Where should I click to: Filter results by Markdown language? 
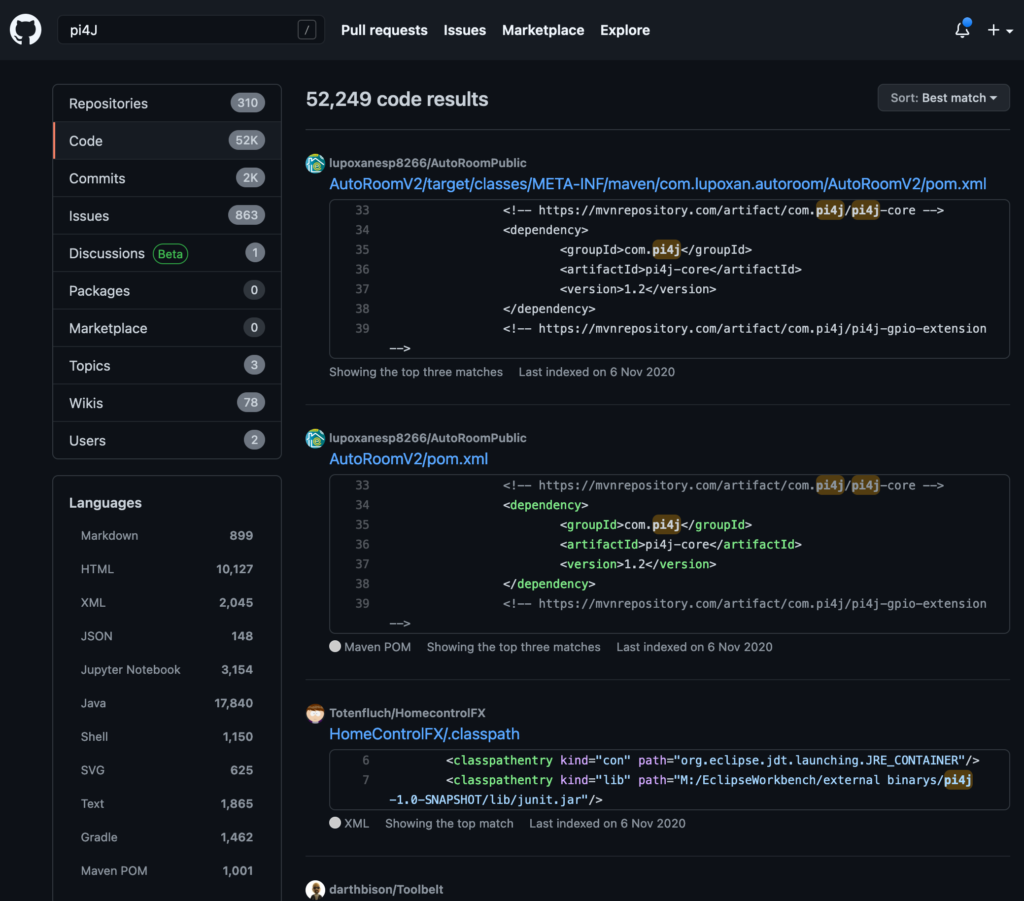pyautogui.click(x=167, y=535)
